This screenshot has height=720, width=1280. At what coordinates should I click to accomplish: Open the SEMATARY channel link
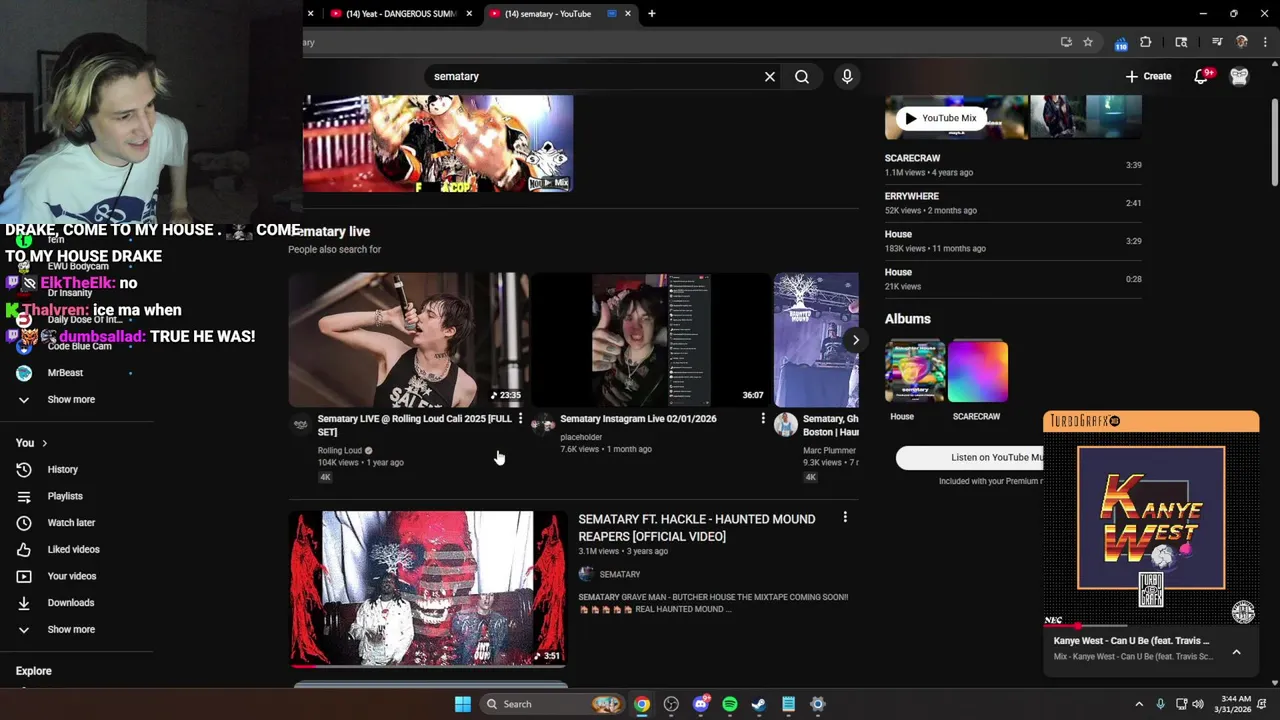(x=620, y=574)
